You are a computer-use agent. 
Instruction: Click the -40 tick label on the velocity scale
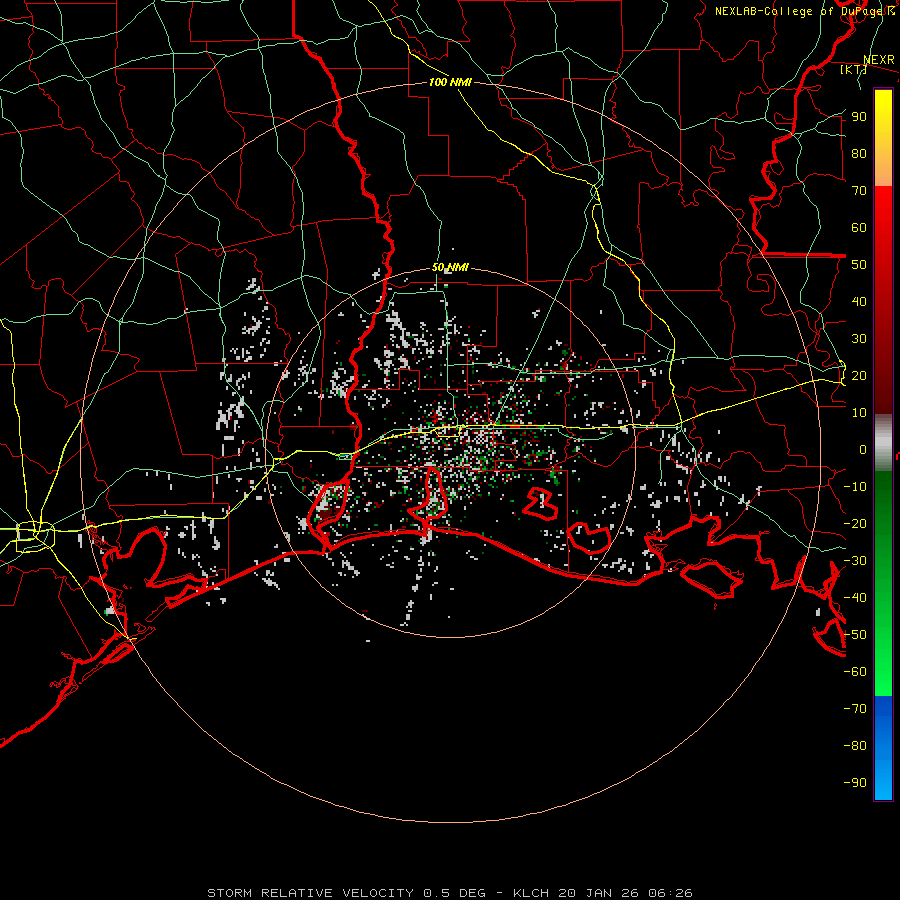pos(855,598)
